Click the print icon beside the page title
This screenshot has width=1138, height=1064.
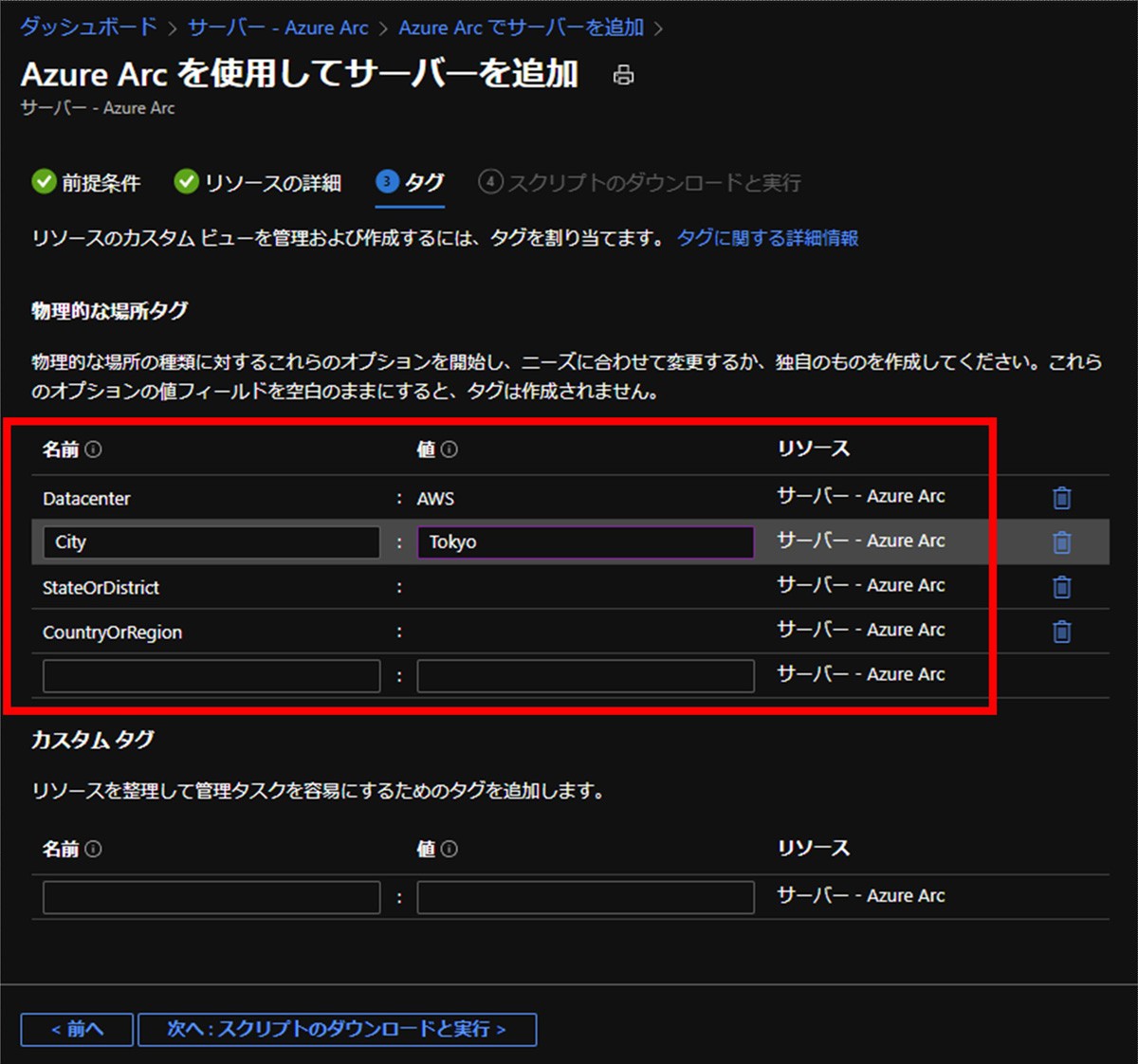pos(623,75)
